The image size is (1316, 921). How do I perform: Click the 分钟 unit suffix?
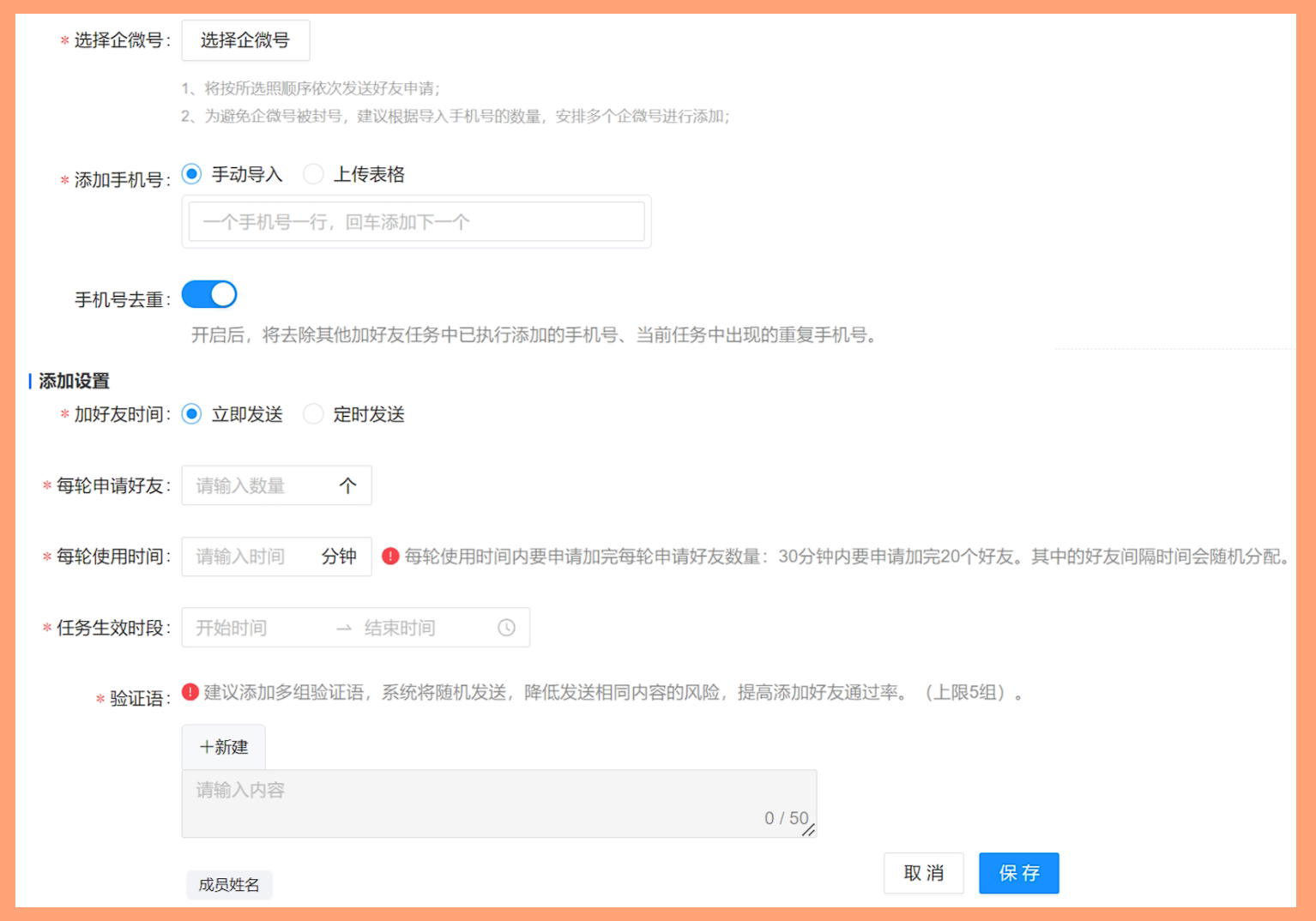339,557
